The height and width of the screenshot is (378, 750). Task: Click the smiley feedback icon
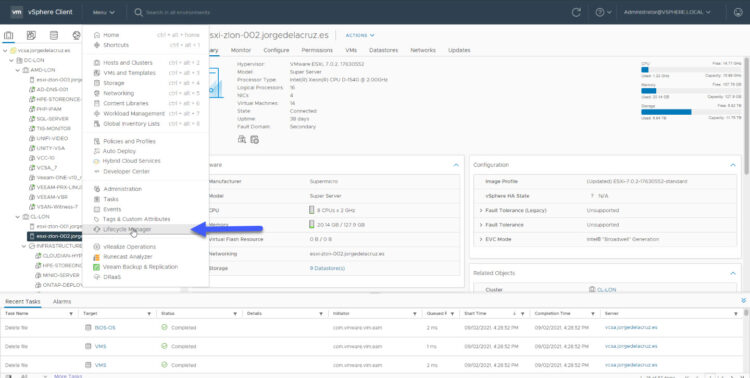pos(738,12)
